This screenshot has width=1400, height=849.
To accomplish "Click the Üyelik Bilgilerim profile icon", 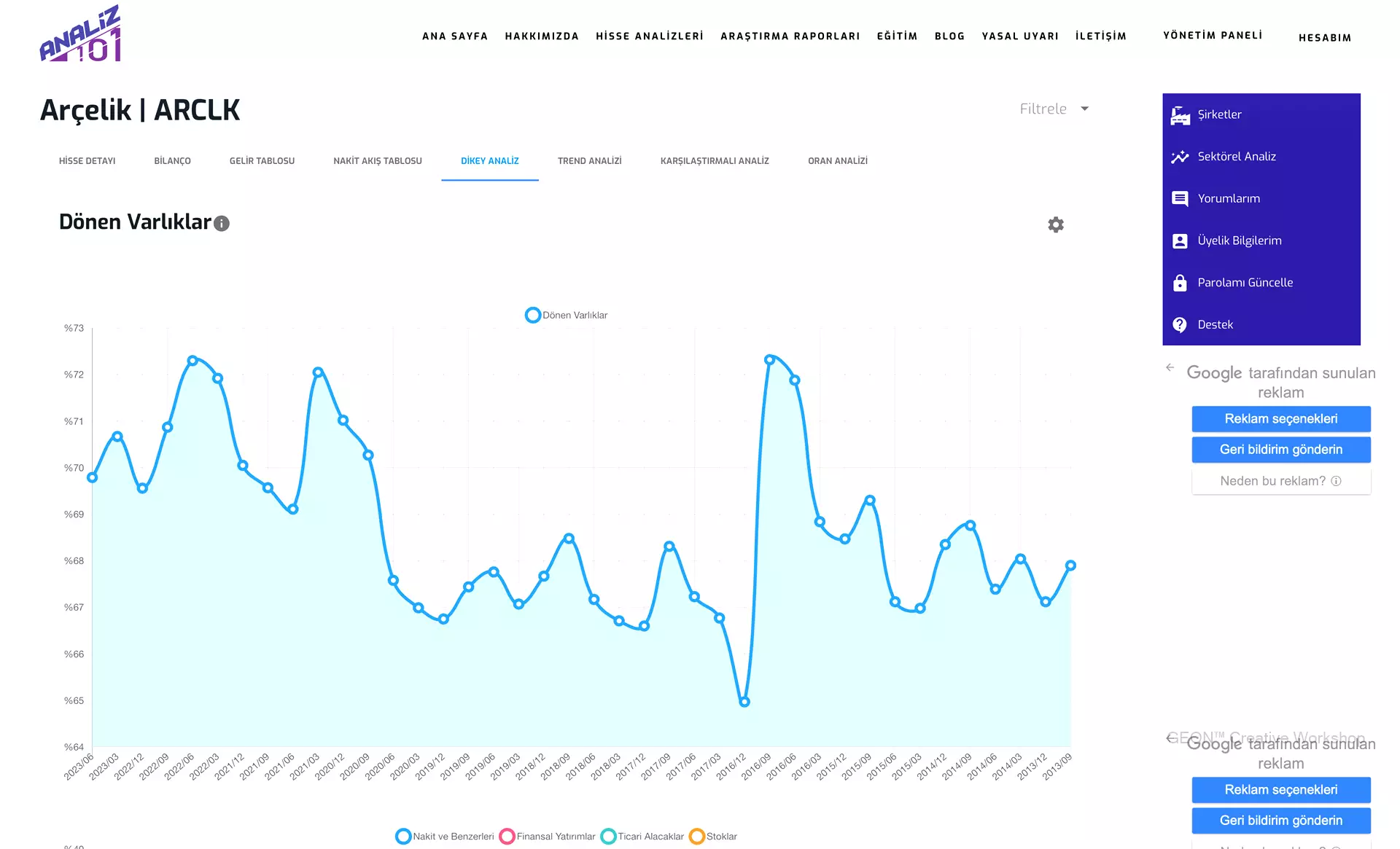I will click(1180, 240).
